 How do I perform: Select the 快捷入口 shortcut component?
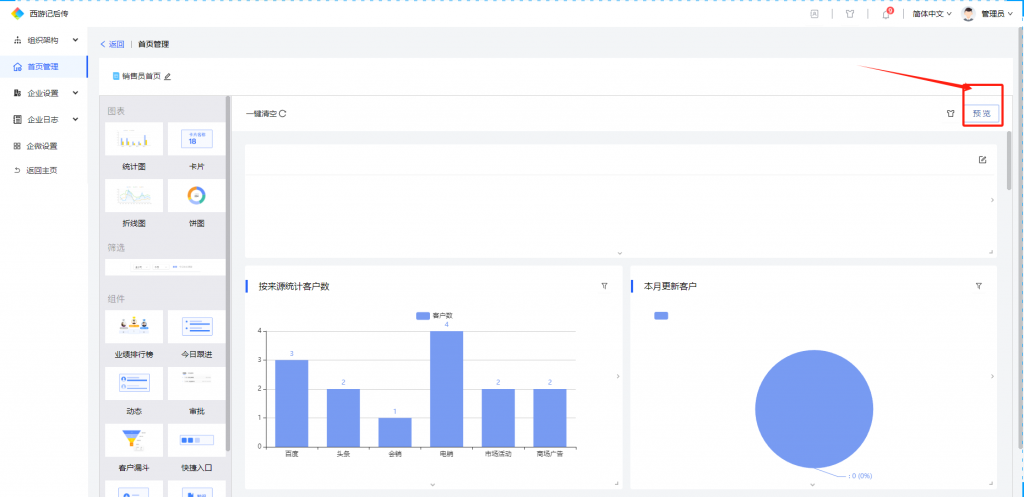coord(197,440)
